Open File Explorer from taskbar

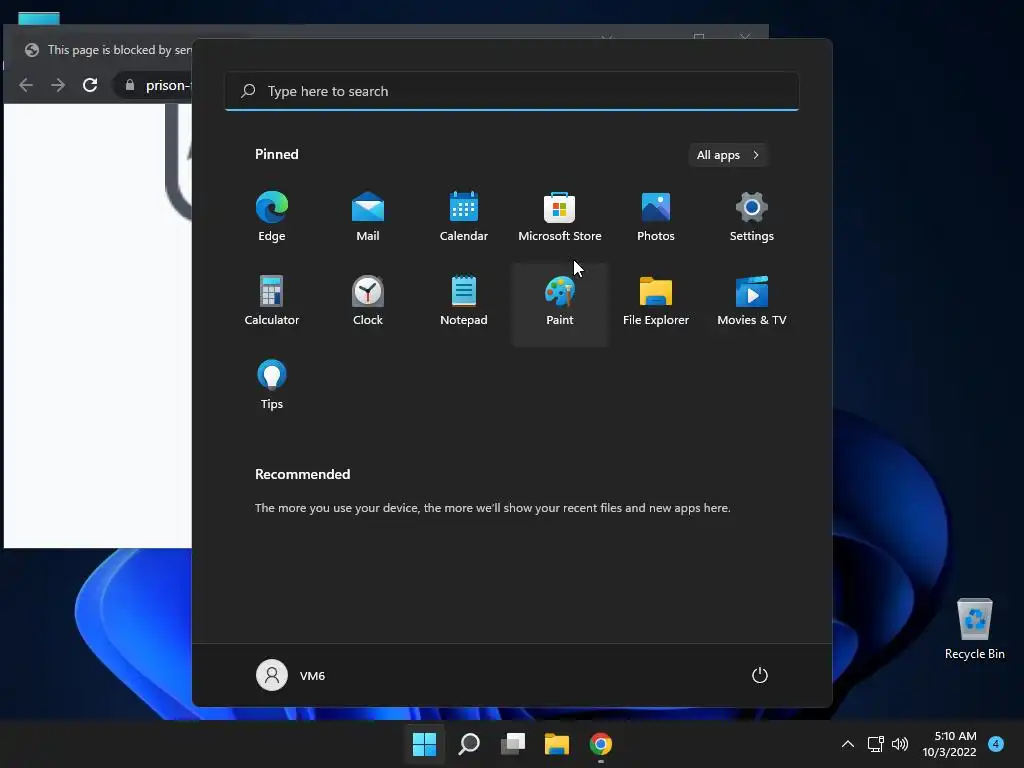557,744
